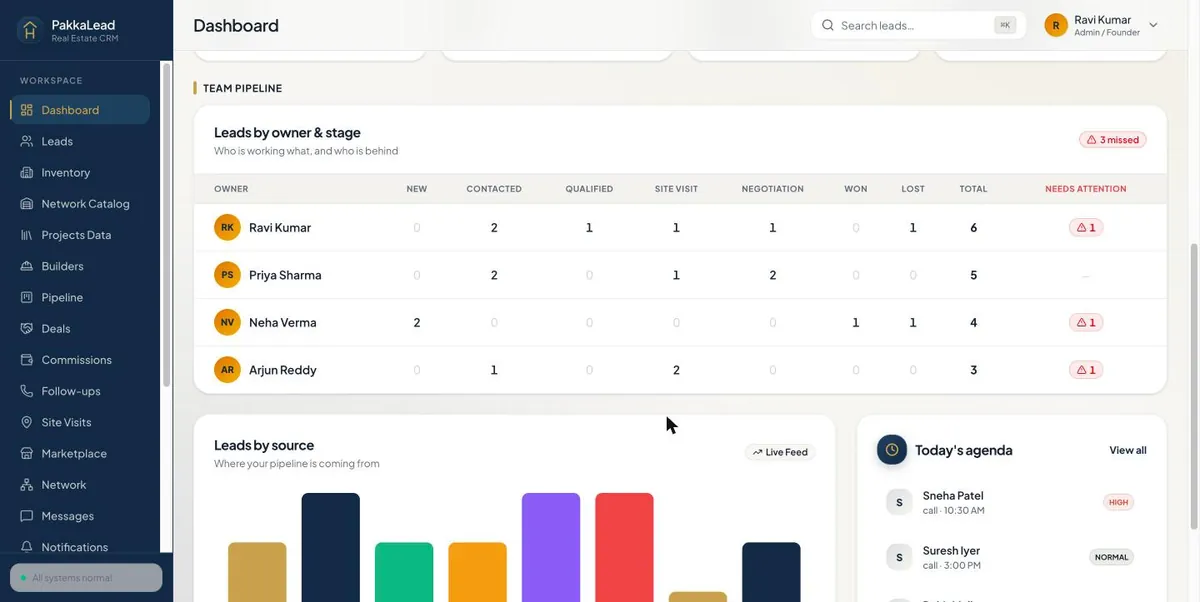Click the Network Catalog icon
Image resolution: width=1200 pixels, height=602 pixels.
click(x=27, y=203)
